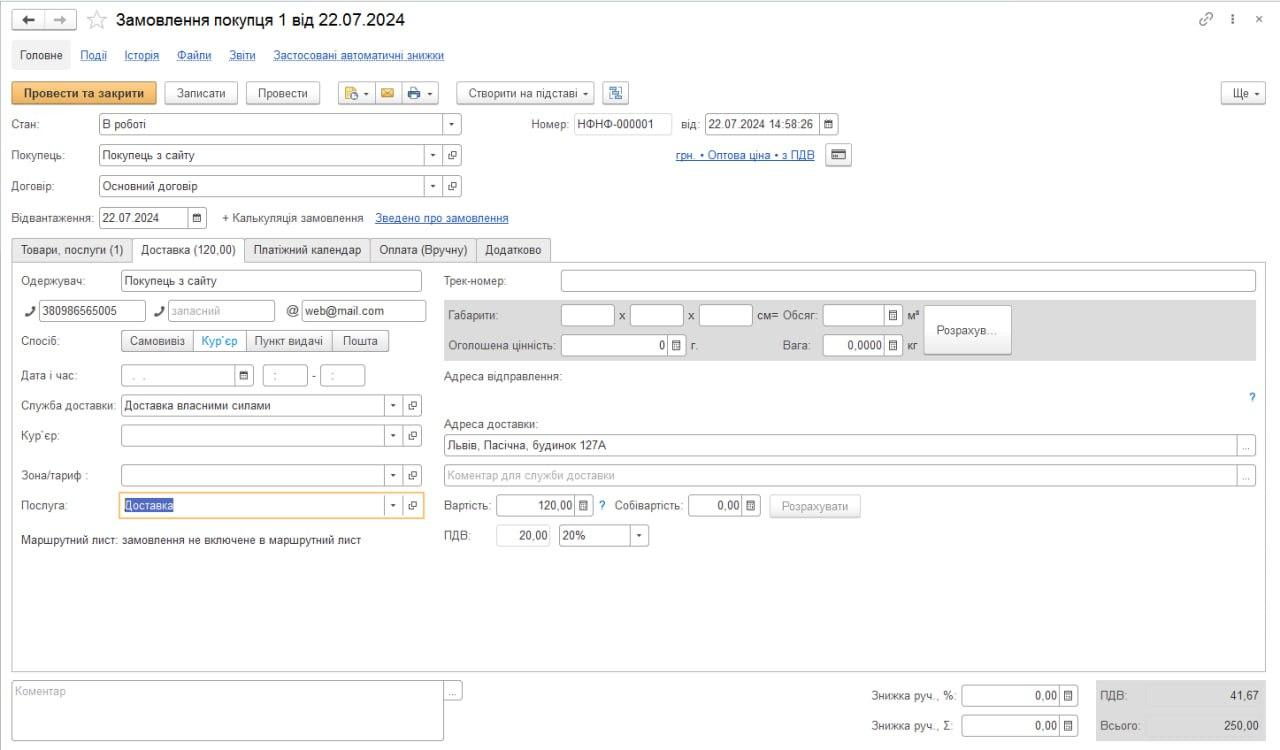Open payment card icon next to price type

838,155
